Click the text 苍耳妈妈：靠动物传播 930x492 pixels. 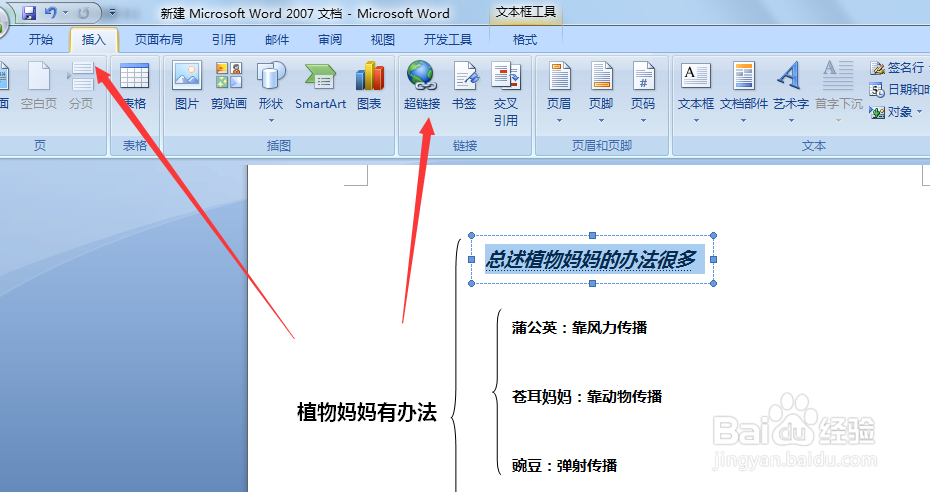(x=587, y=397)
